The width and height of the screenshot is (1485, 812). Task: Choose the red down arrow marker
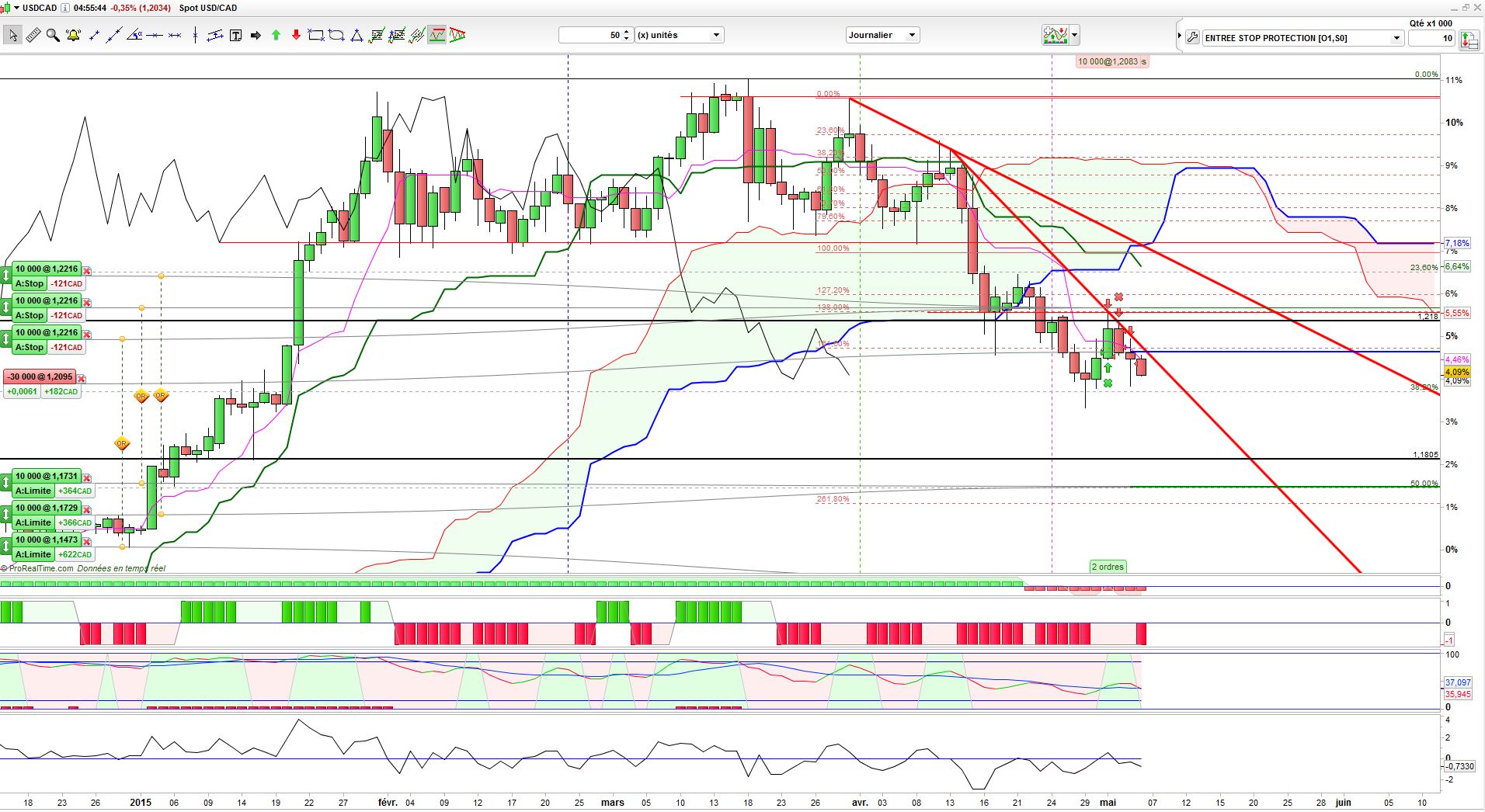(x=296, y=35)
